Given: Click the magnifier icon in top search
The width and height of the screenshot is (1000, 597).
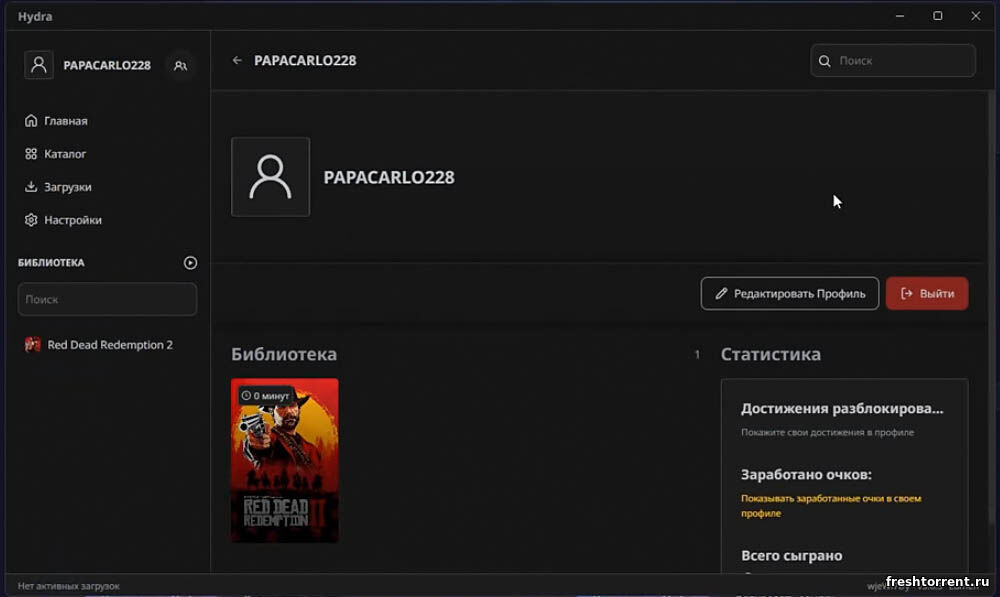Looking at the screenshot, I should pos(825,61).
